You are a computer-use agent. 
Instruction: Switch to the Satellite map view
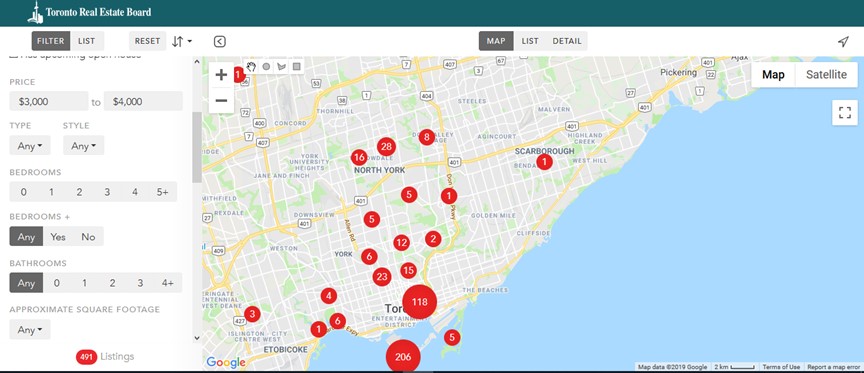[x=826, y=75]
